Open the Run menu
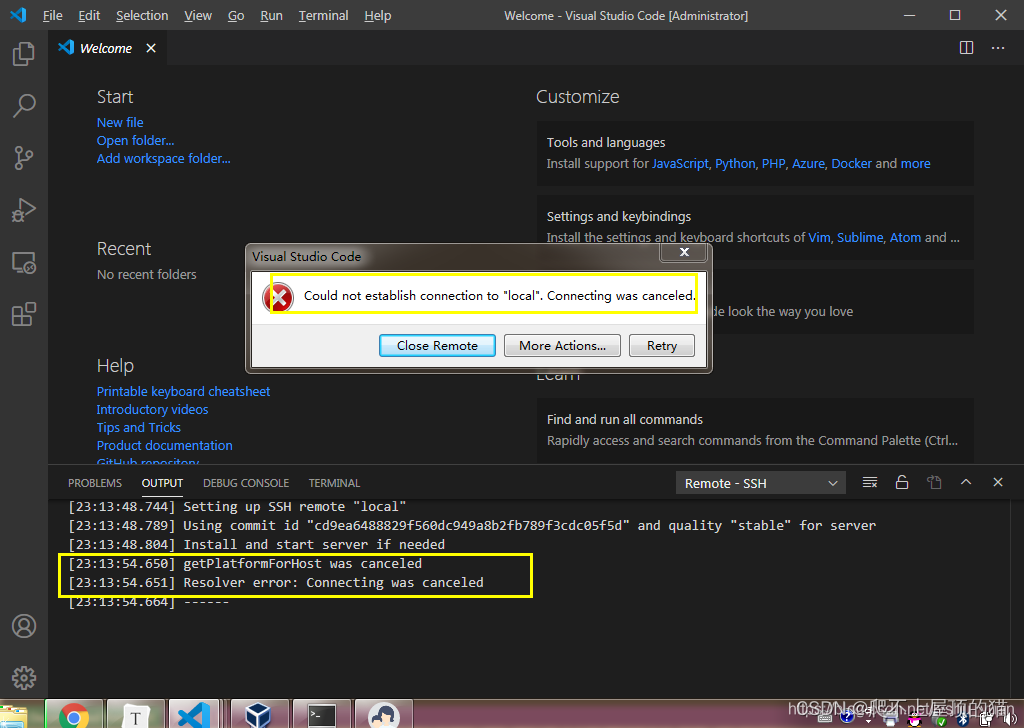The height and width of the screenshot is (728, 1024). tap(271, 15)
